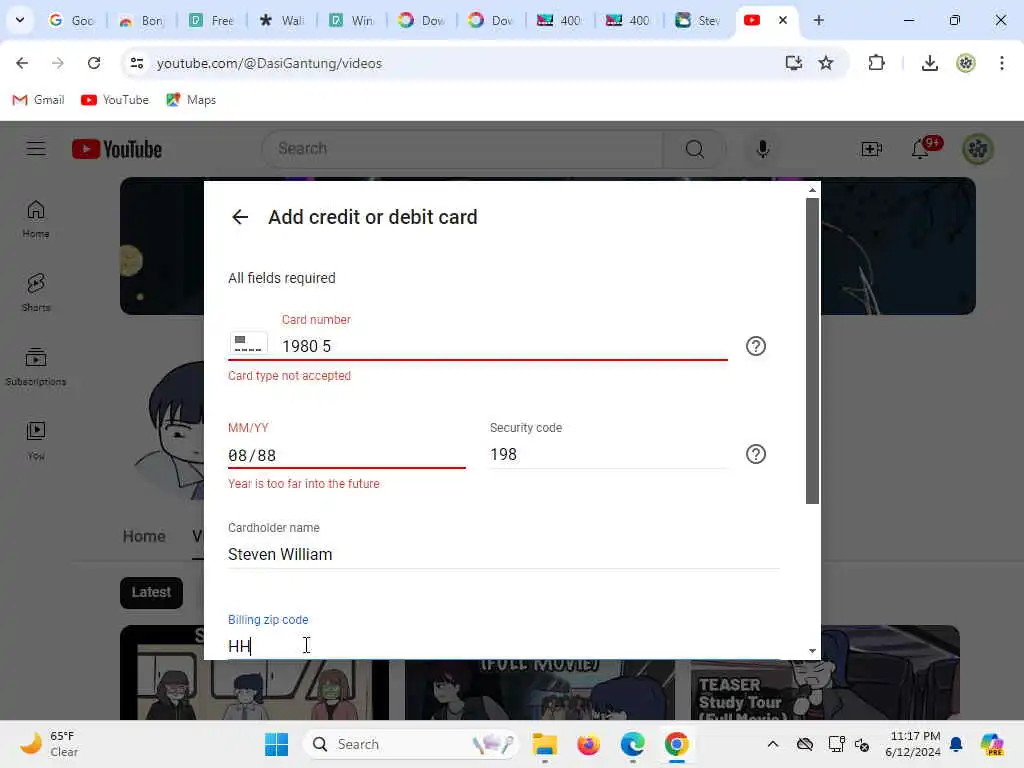Open the TEASER Study Tour video thumbnail
The width and height of the screenshot is (1024, 768).
pos(825,673)
